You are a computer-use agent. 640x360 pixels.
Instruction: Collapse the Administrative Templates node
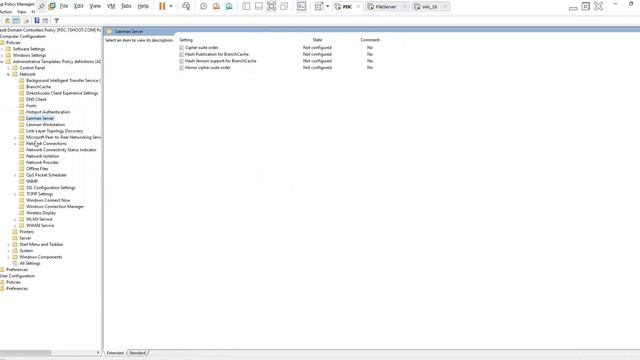pyautogui.click(x=2, y=62)
